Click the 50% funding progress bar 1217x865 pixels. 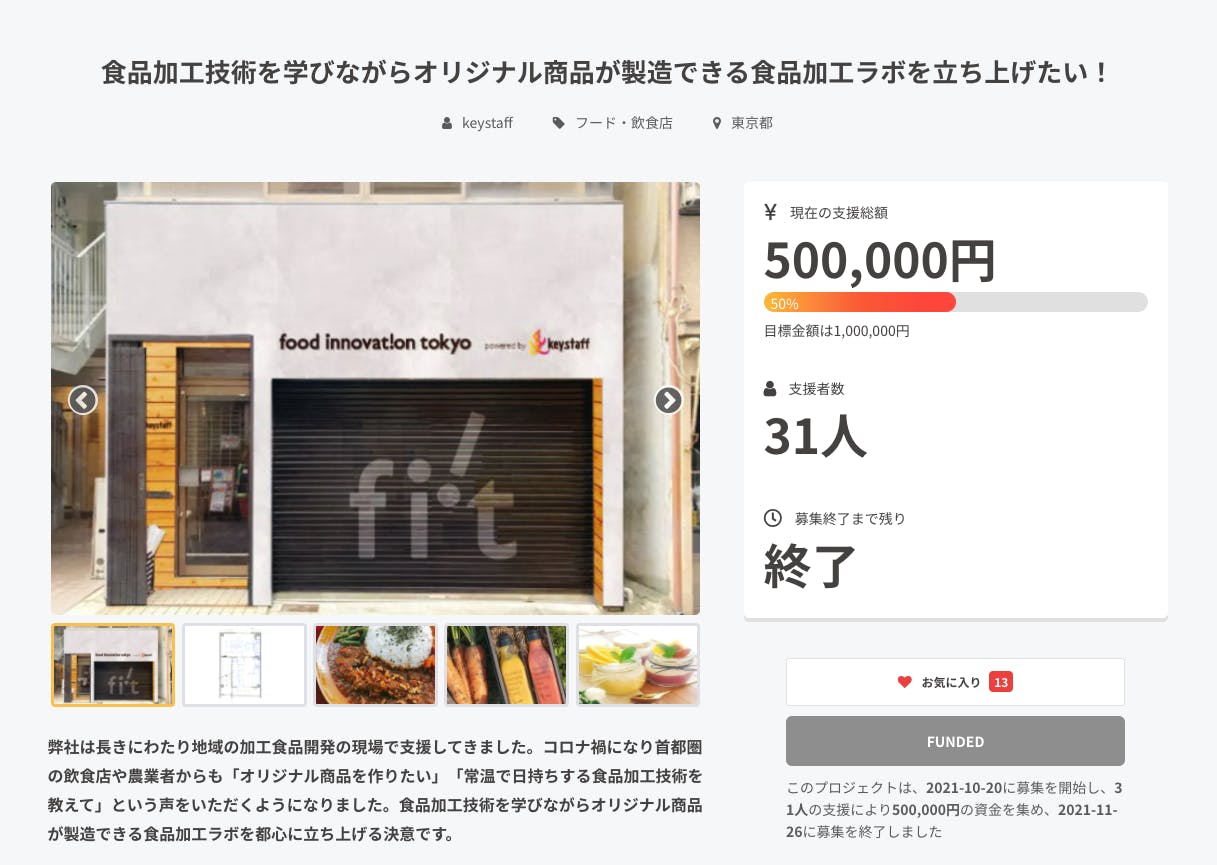[x=955, y=302]
